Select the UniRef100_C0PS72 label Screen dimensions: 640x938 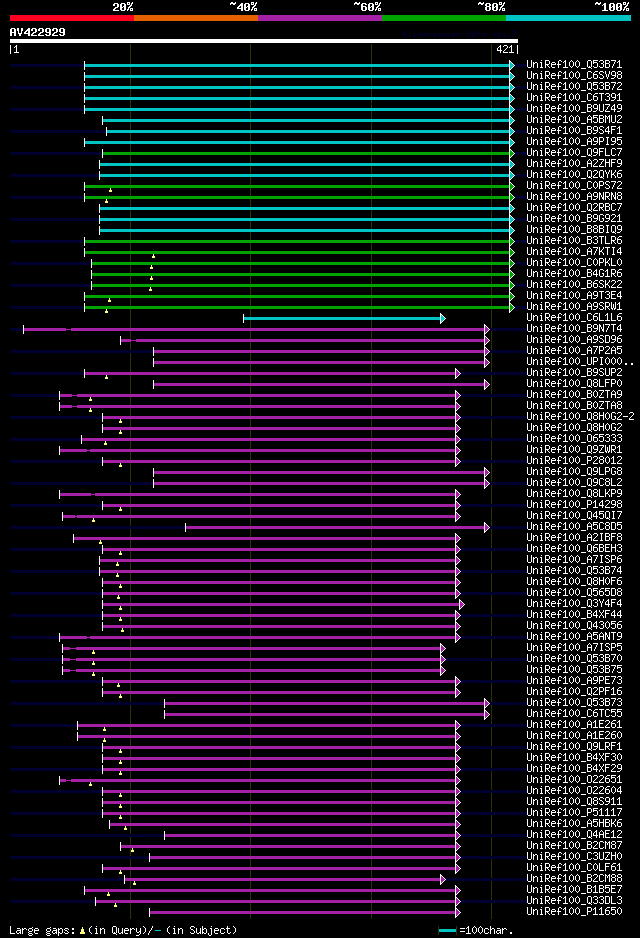(x=574, y=185)
